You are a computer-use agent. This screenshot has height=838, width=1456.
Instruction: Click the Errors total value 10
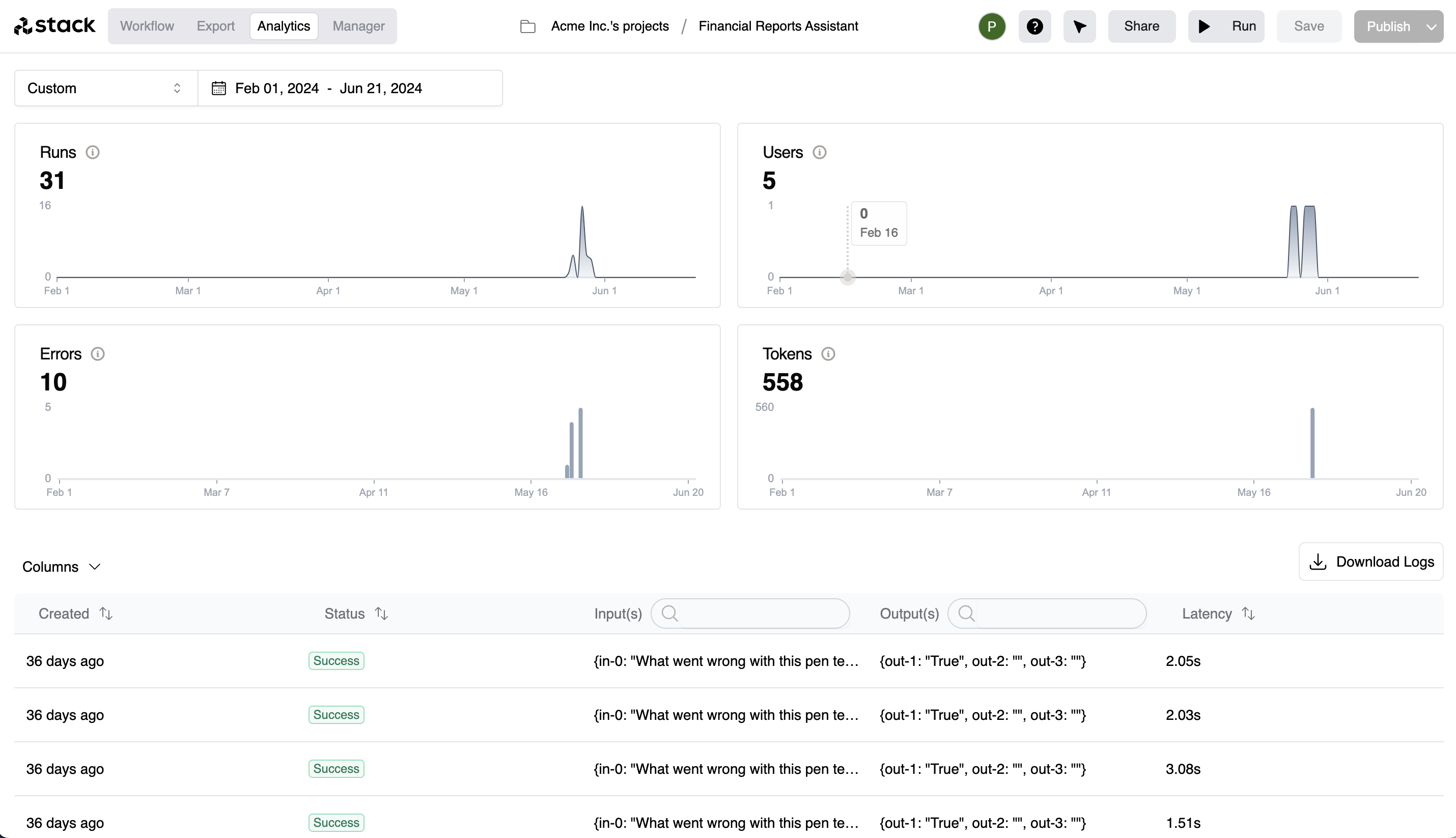53,383
